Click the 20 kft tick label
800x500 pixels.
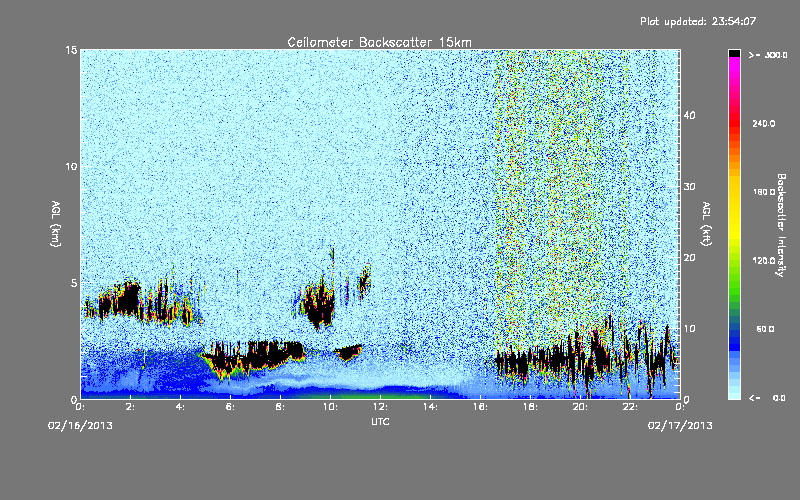(689, 257)
